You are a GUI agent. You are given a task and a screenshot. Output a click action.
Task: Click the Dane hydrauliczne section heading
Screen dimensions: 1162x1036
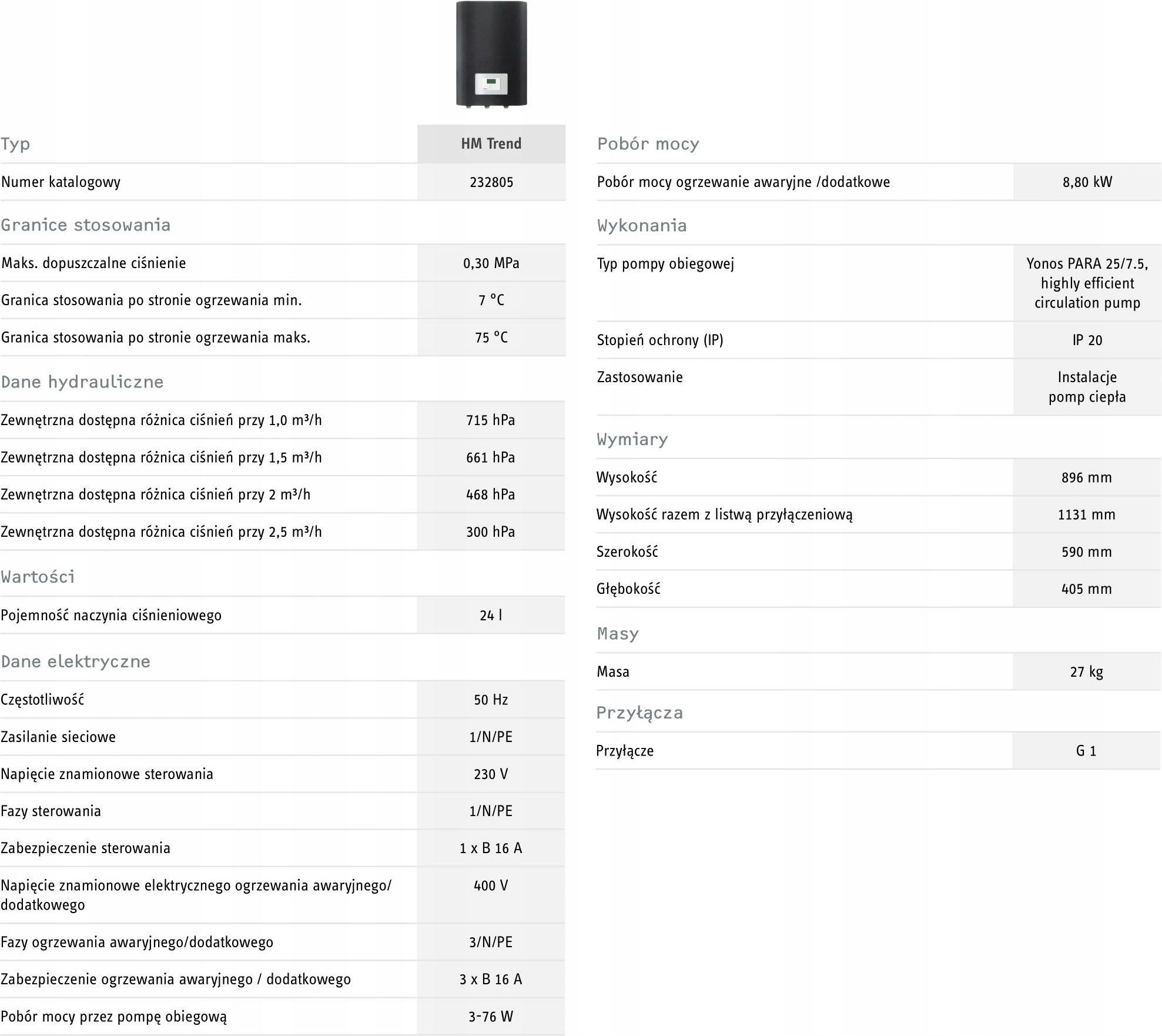click(x=82, y=382)
